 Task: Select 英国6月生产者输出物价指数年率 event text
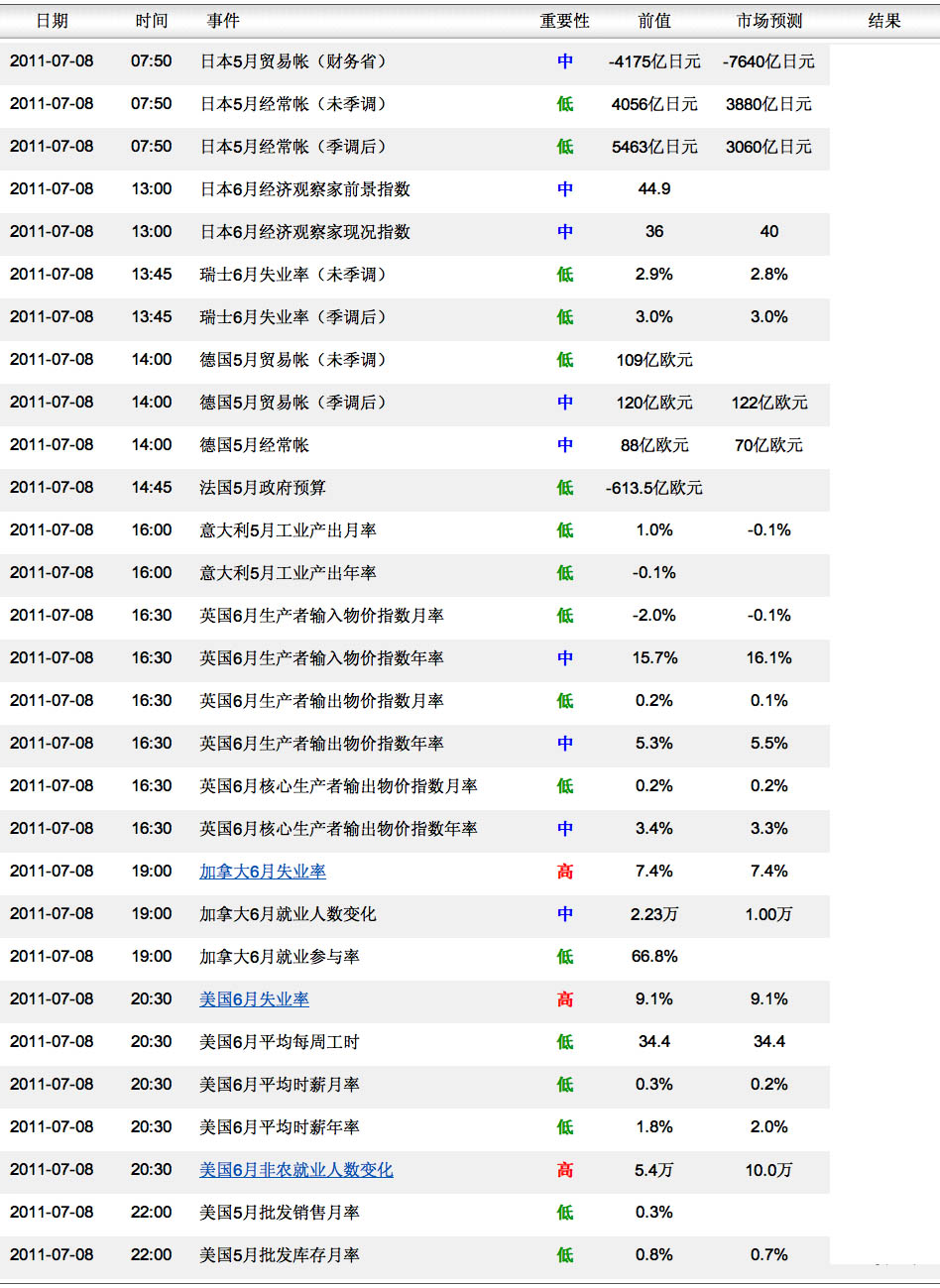[322, 744]
